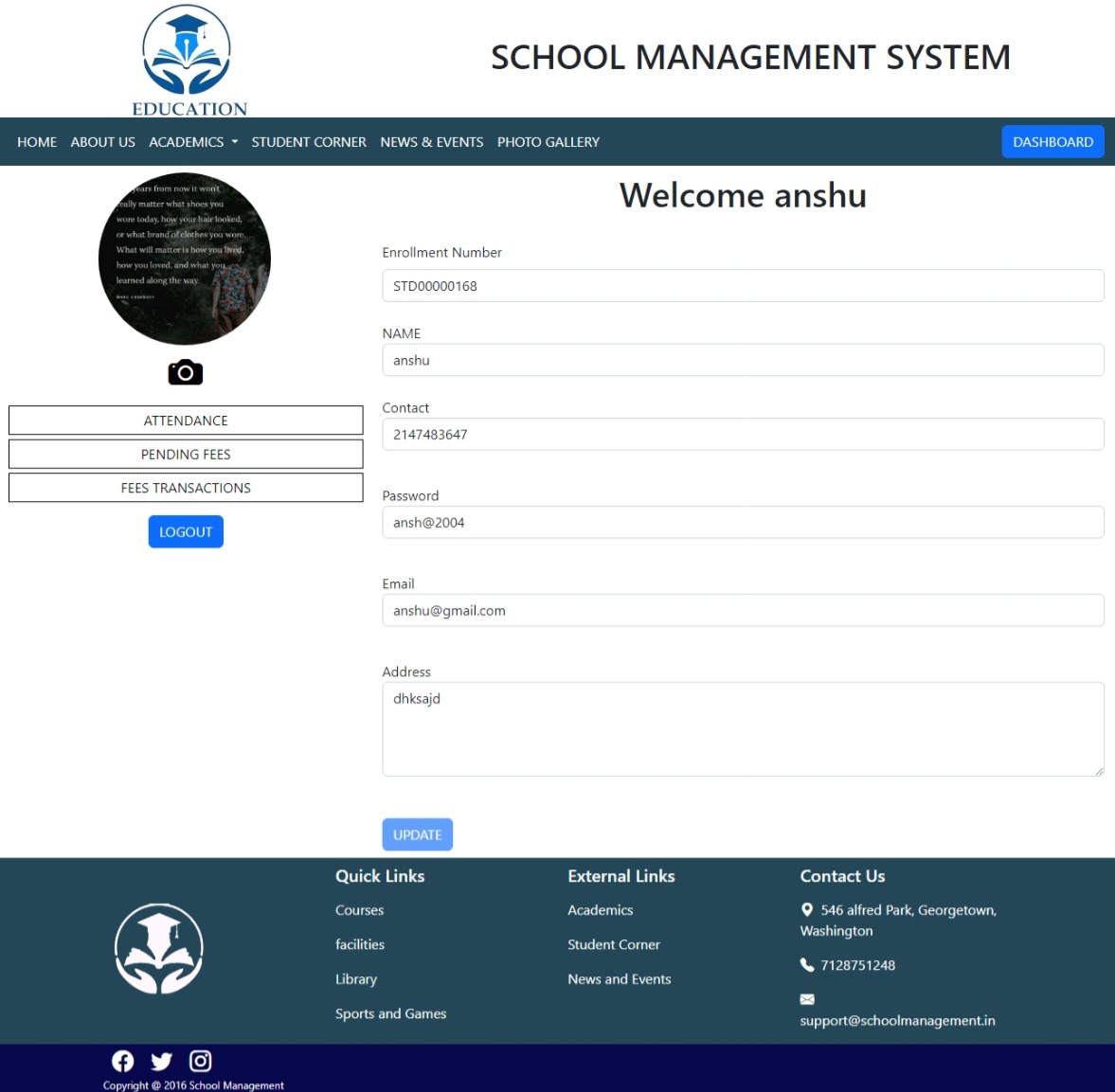Image resolution: width=1115 pixels, height=1092 pixels.
Task: Click the circular profile picture
Action: pyautogui.click(x=185, y=258)
